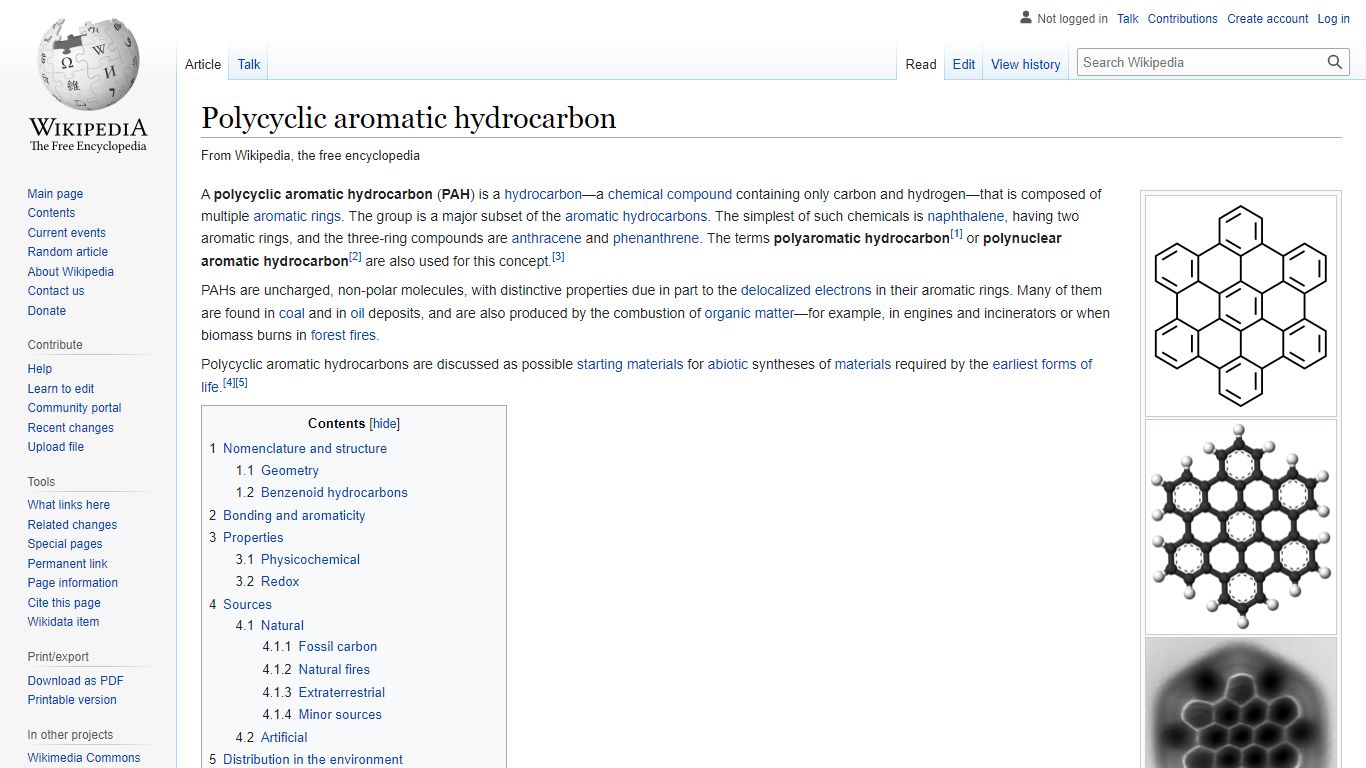Select the Read tab
This screenshot has height=768, width=1366.
pos(921,64)
